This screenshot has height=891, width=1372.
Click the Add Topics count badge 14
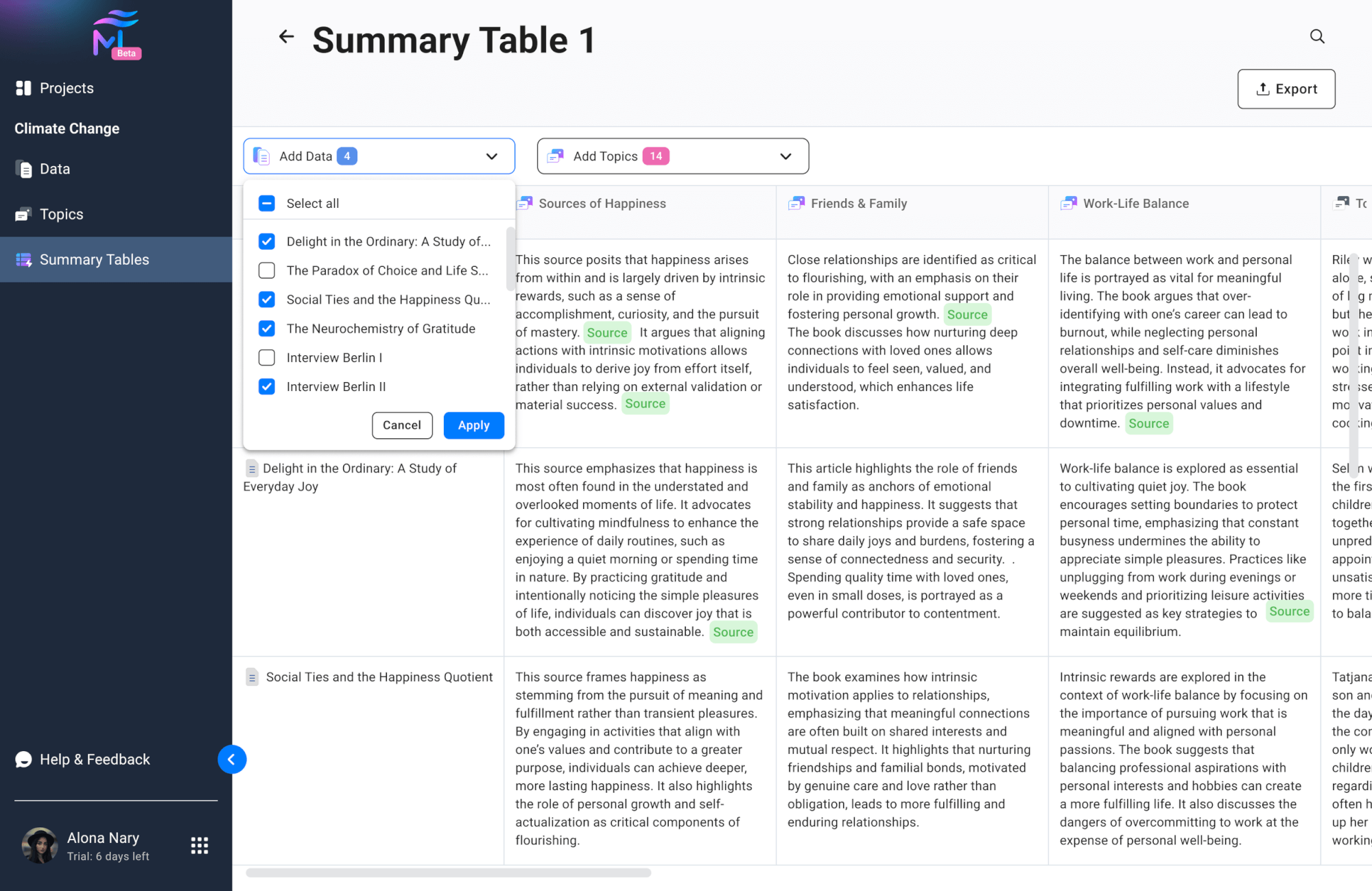point(656,156)
